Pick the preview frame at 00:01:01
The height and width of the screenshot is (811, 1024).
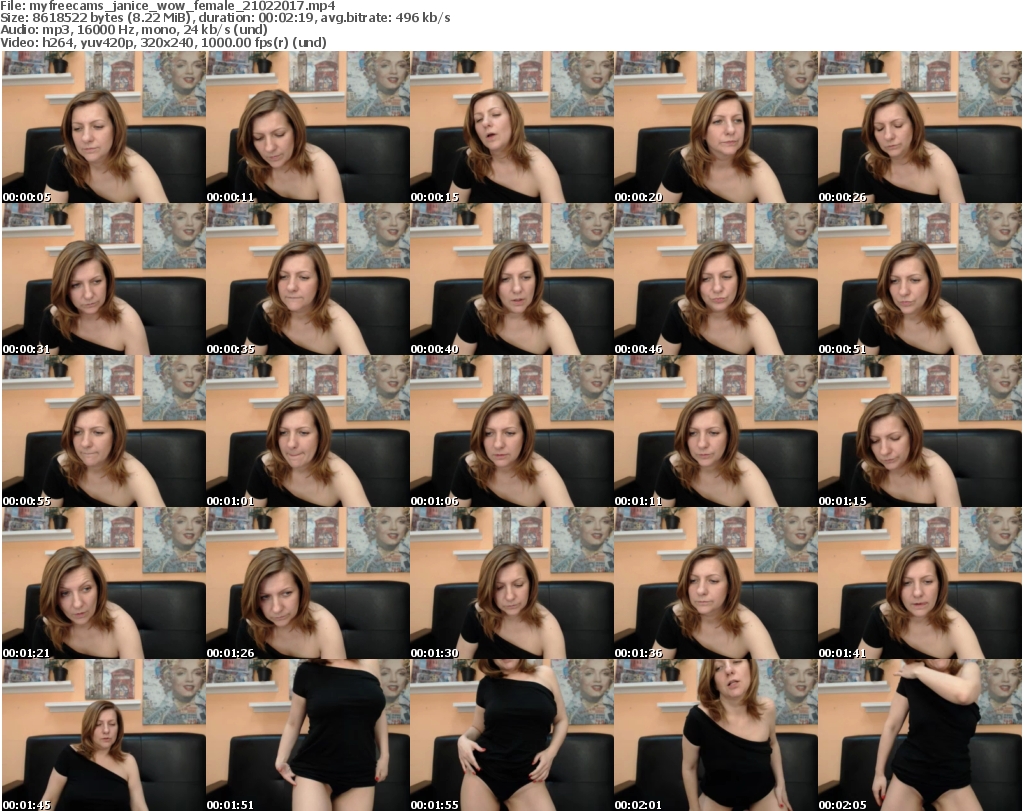[308, 432]
